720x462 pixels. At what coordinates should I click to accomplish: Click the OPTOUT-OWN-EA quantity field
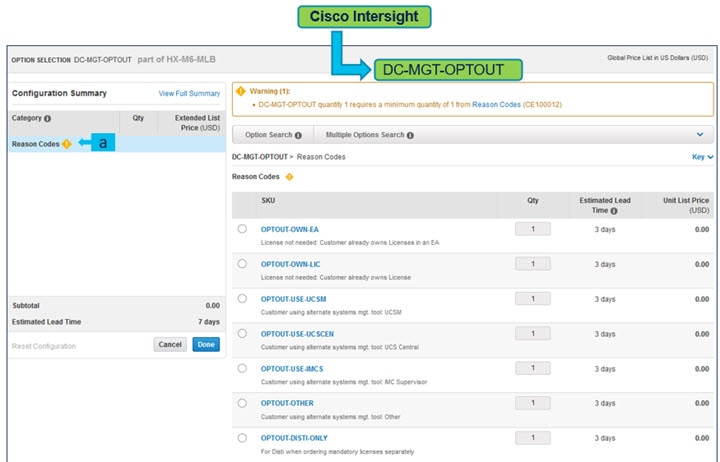pos(533,229)
